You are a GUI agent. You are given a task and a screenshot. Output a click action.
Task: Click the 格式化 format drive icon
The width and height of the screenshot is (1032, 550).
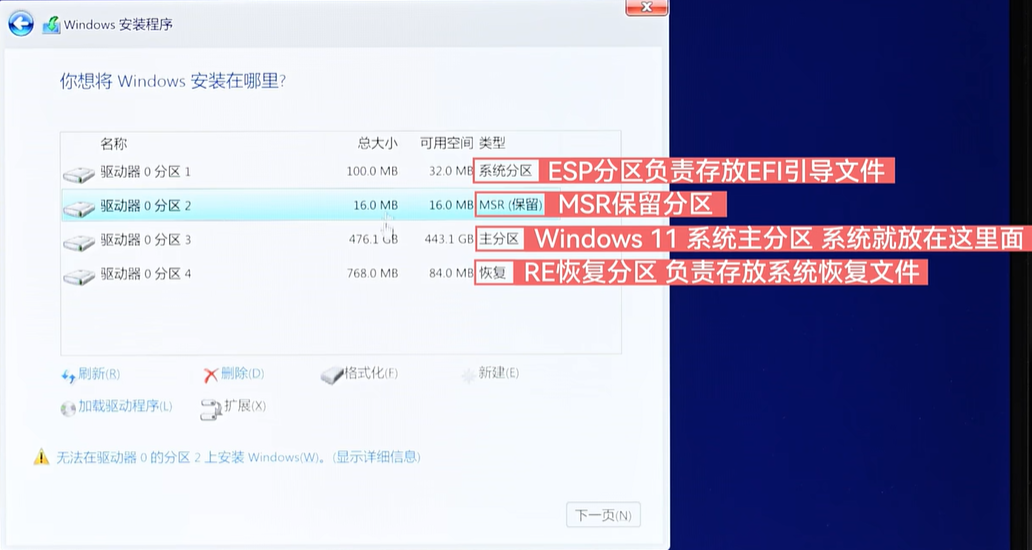[332, 375]
